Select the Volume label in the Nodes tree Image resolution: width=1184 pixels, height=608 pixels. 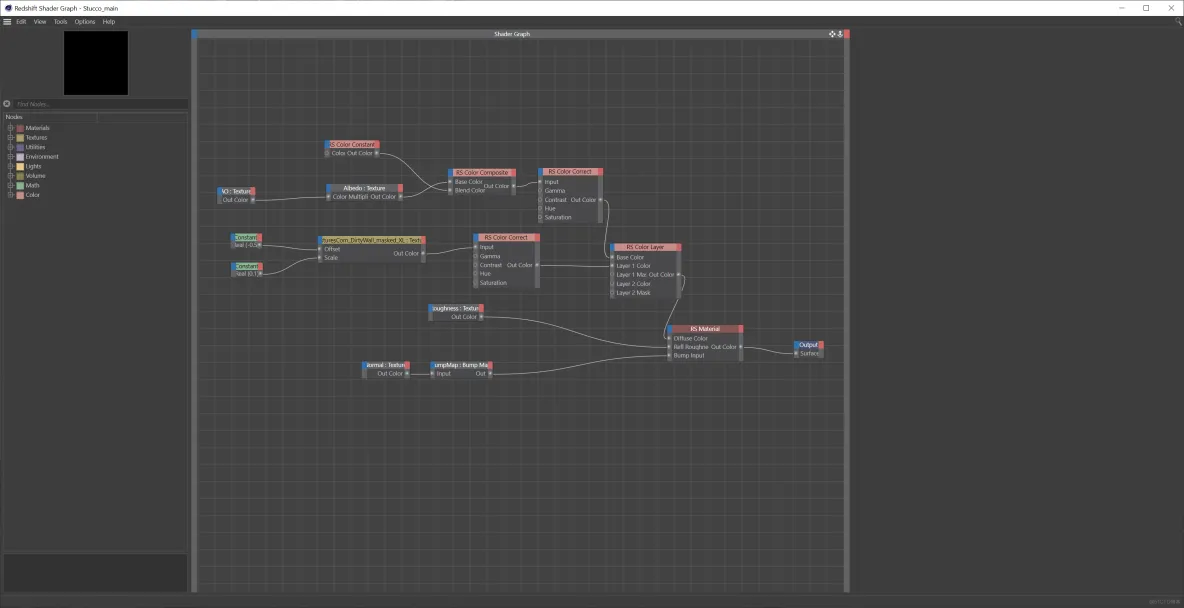[35, 176]
